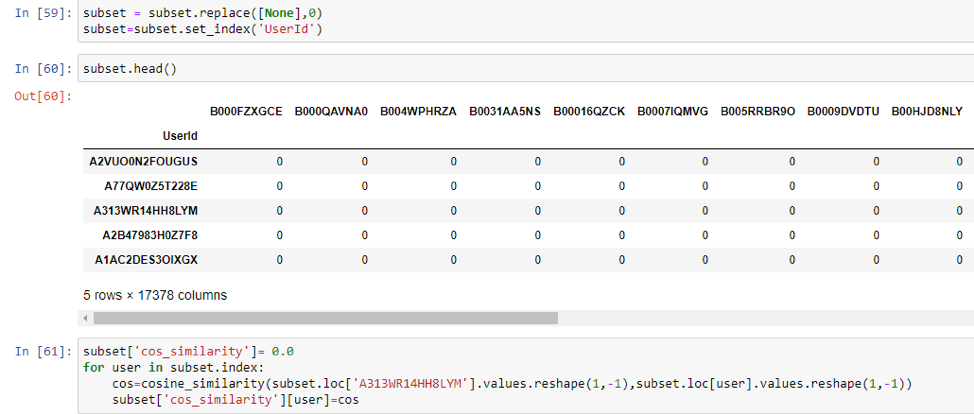Click the subset.replace([None],0) line
This screenshot has height=414, width=974.
tap(203, 13)
